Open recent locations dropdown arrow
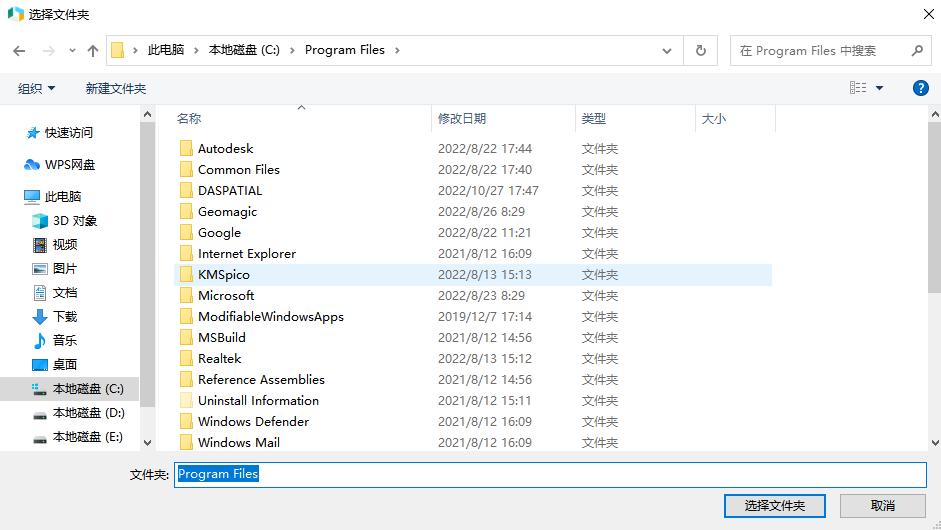The image size is (941, 530). coord(72,51)
